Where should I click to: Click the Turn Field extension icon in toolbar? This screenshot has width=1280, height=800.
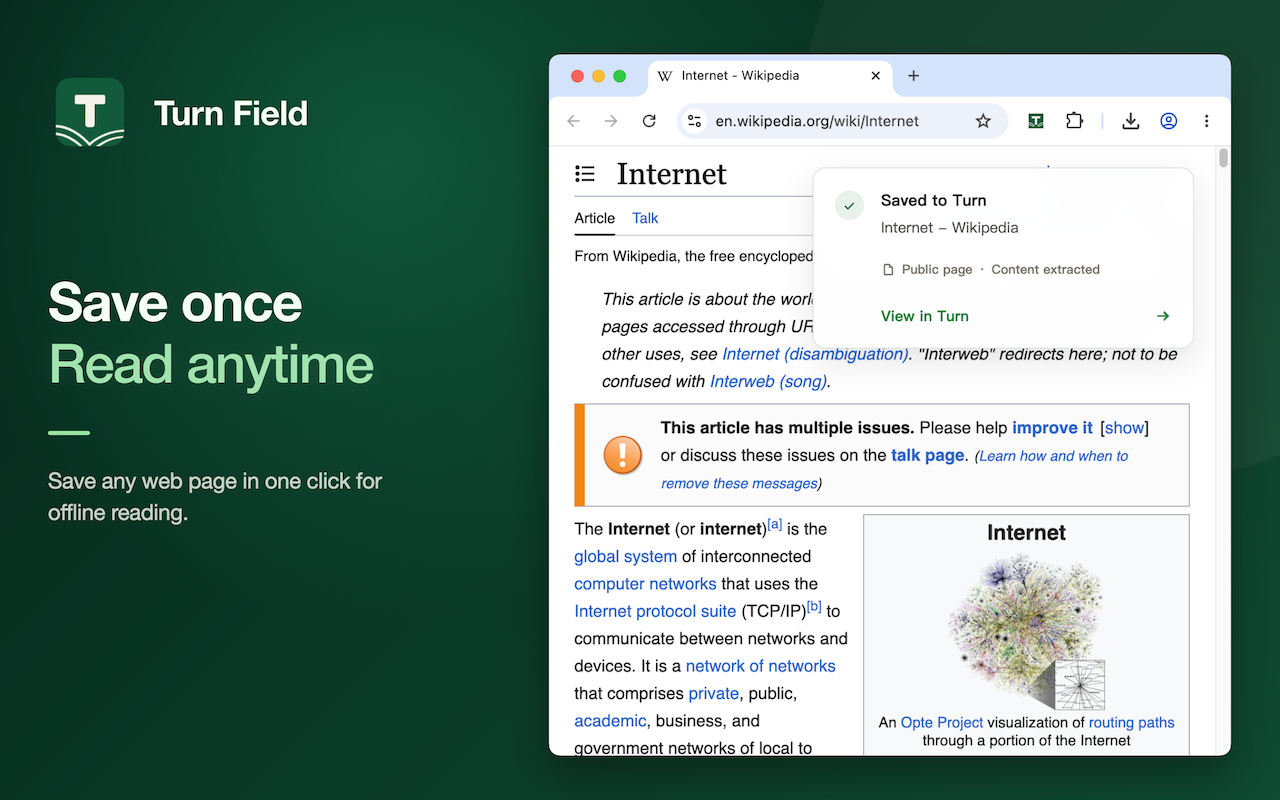[x=1036, y=121]
